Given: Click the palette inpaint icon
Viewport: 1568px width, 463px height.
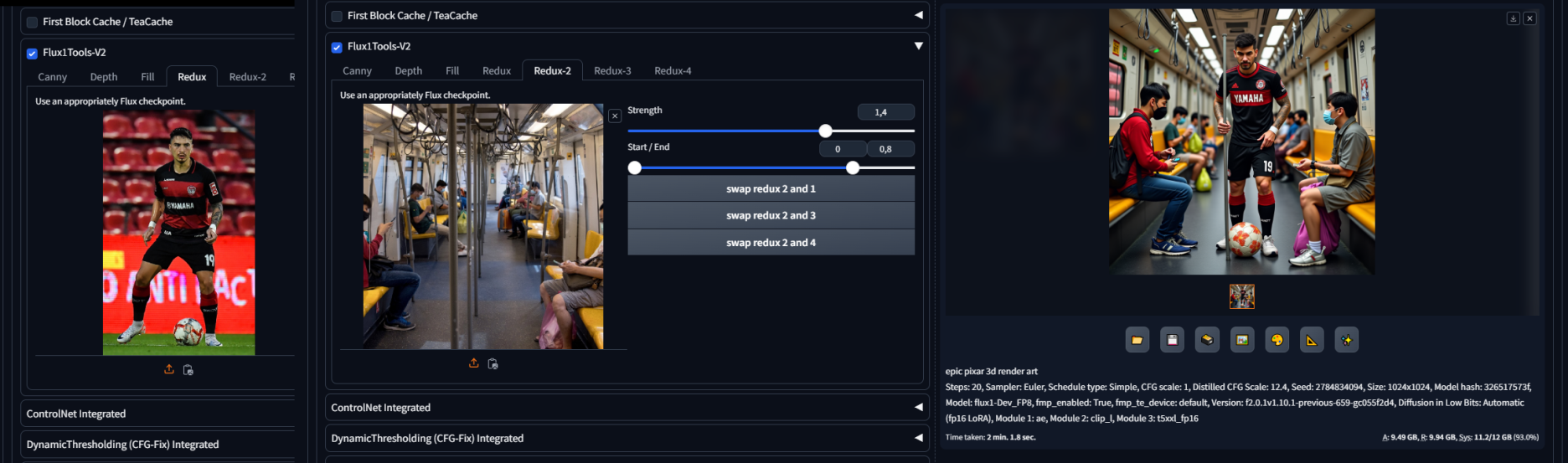Looking at the screenshot, I should click(1277, 340).
